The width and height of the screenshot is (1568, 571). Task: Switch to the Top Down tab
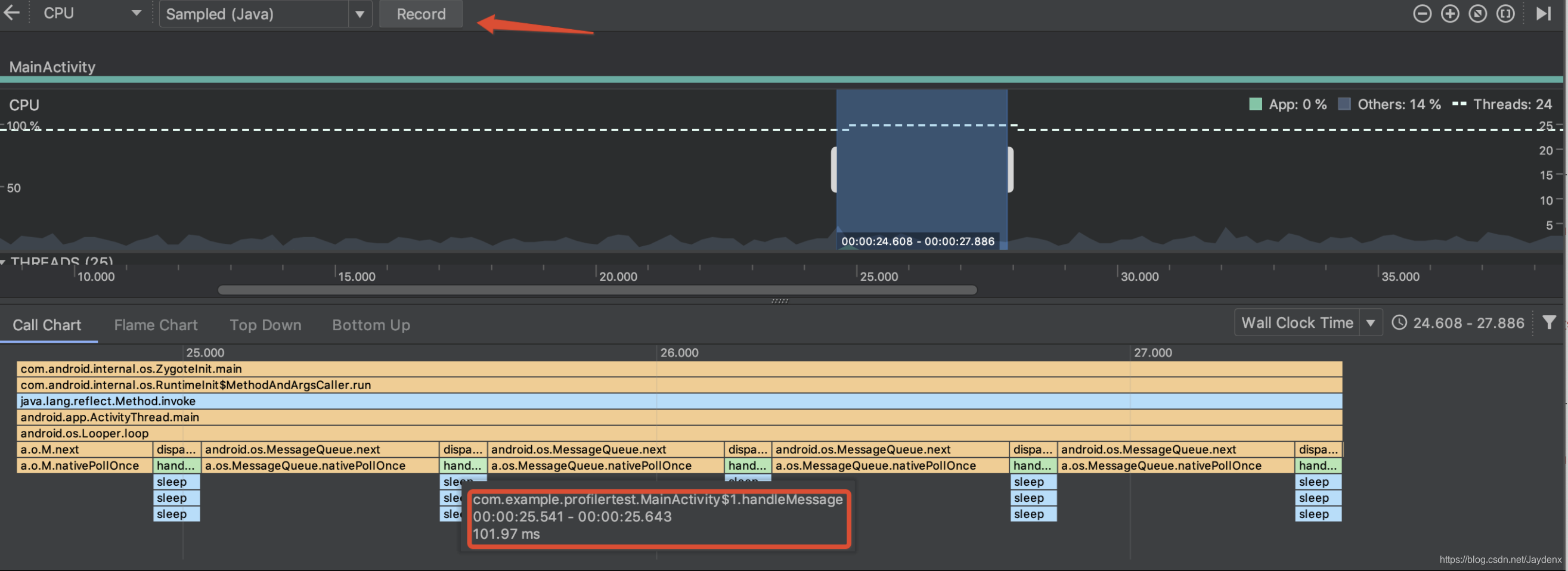[265, 325]
